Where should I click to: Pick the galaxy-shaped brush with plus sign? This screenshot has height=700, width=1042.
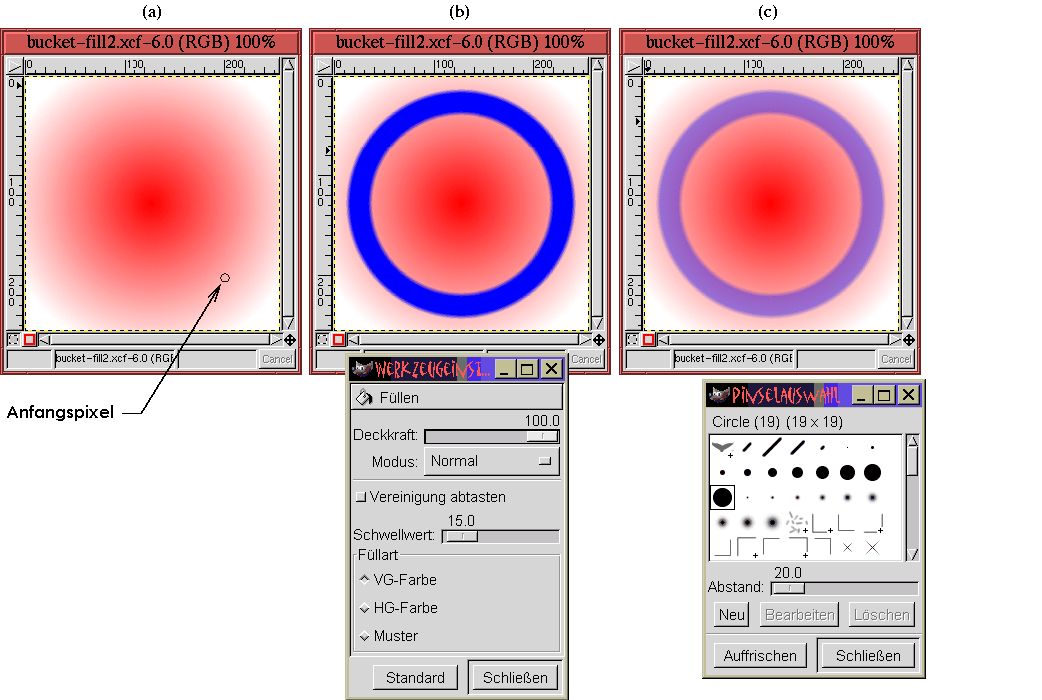tap(798, 522)
